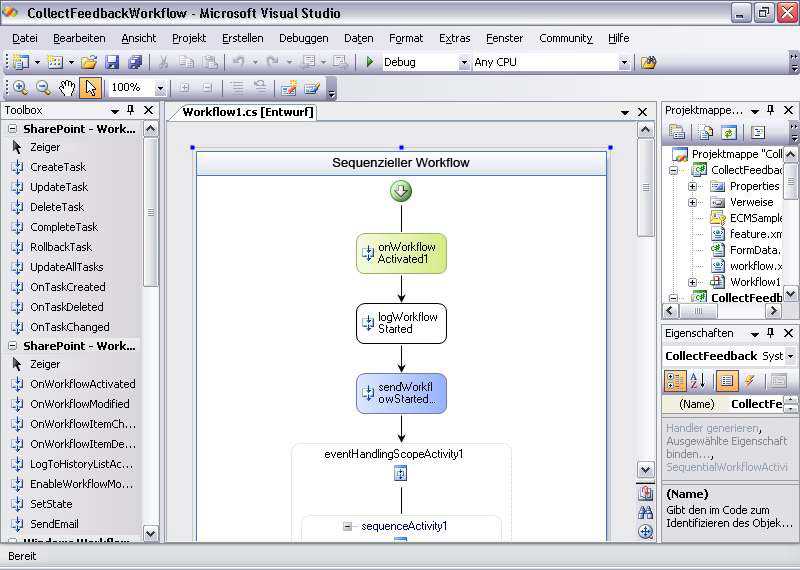This screenshot has width=800, height=570.
Task: Collapse sequenceActivity1 in designer
Action: tap(347, 526)
